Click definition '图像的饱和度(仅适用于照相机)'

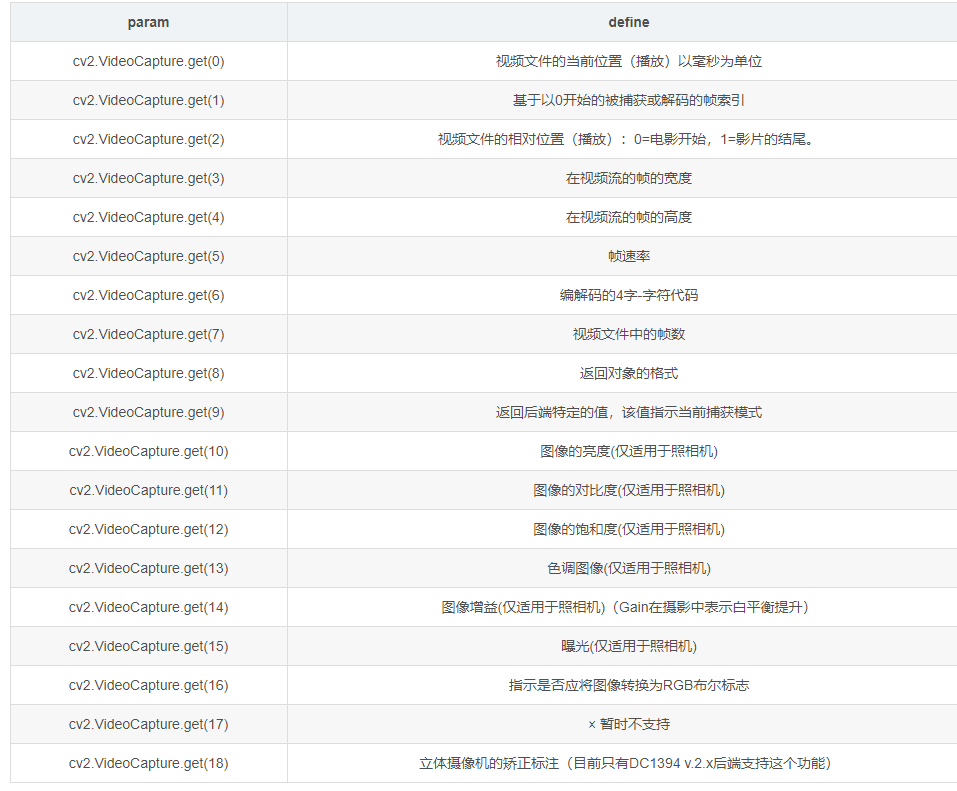tap(629, 530)
